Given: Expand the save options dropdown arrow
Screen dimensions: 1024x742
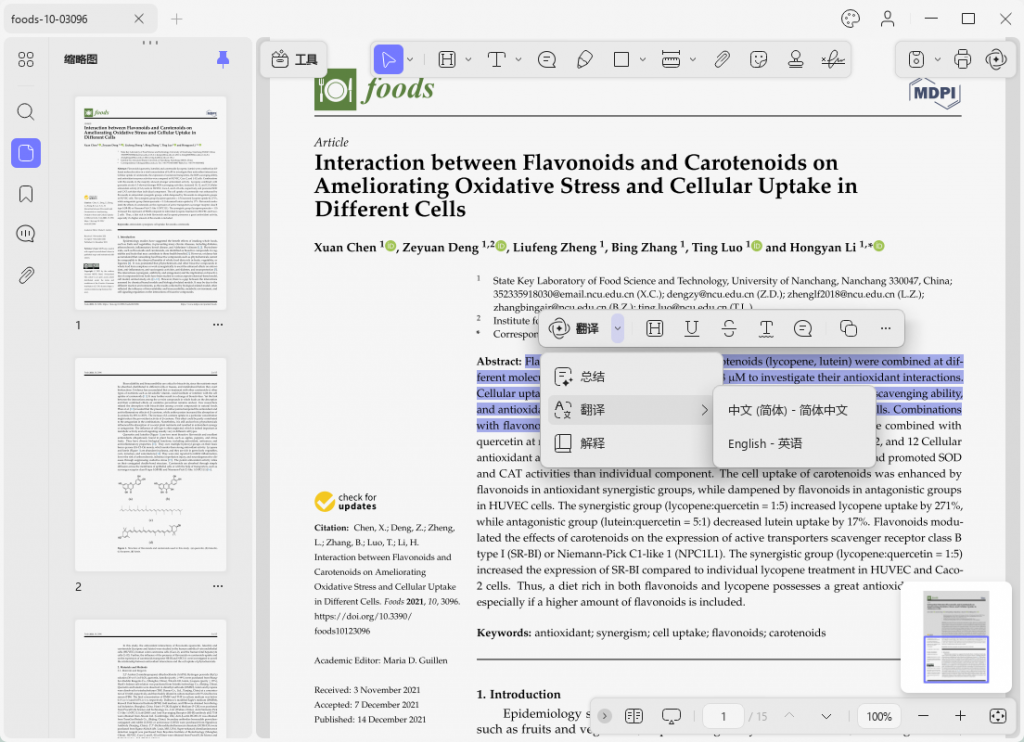Looking at the screenshot, I should pyautogui.click(x=938, y=59).
